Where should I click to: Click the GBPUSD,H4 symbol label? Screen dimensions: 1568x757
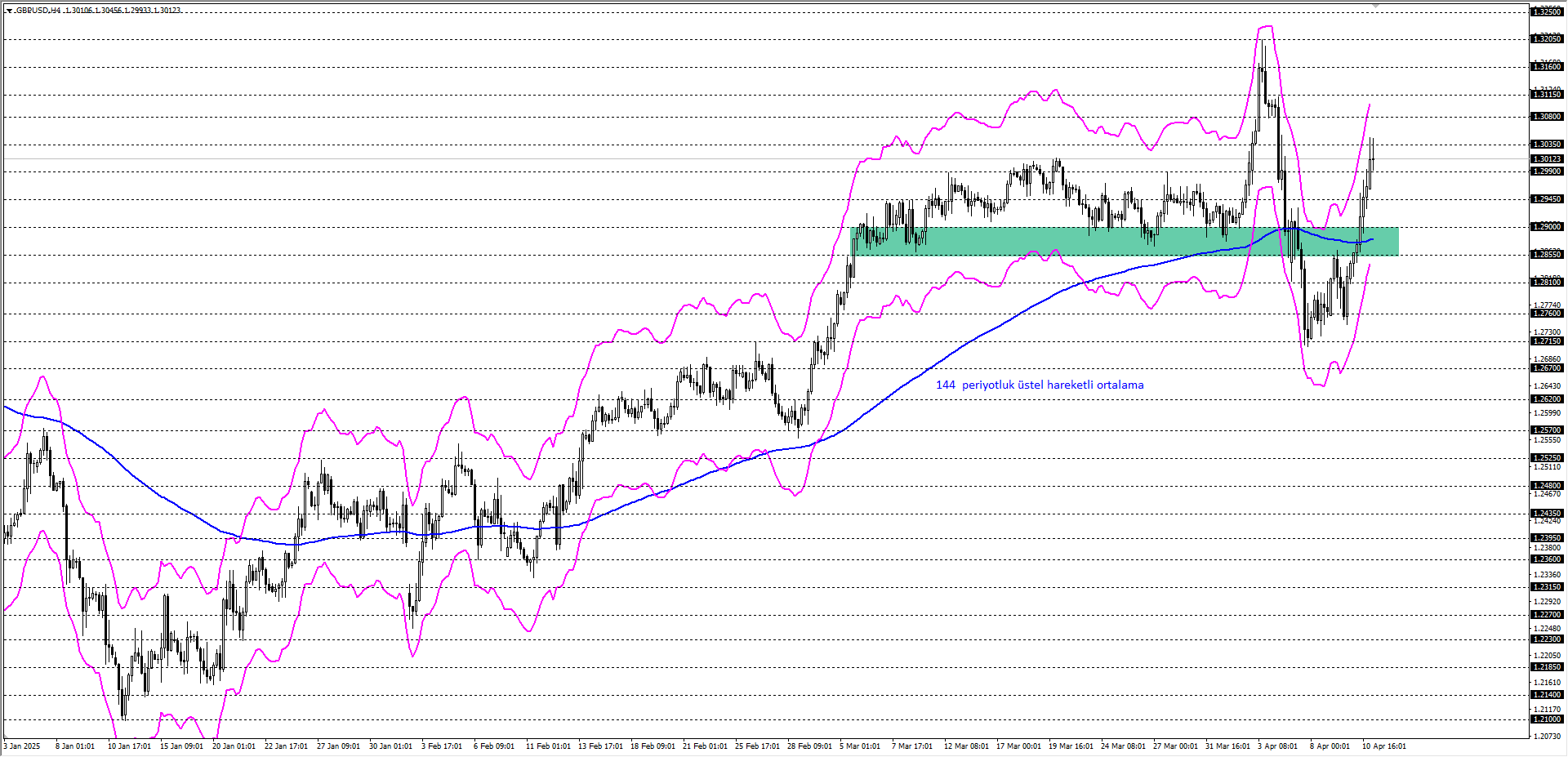tap(38, 11)
